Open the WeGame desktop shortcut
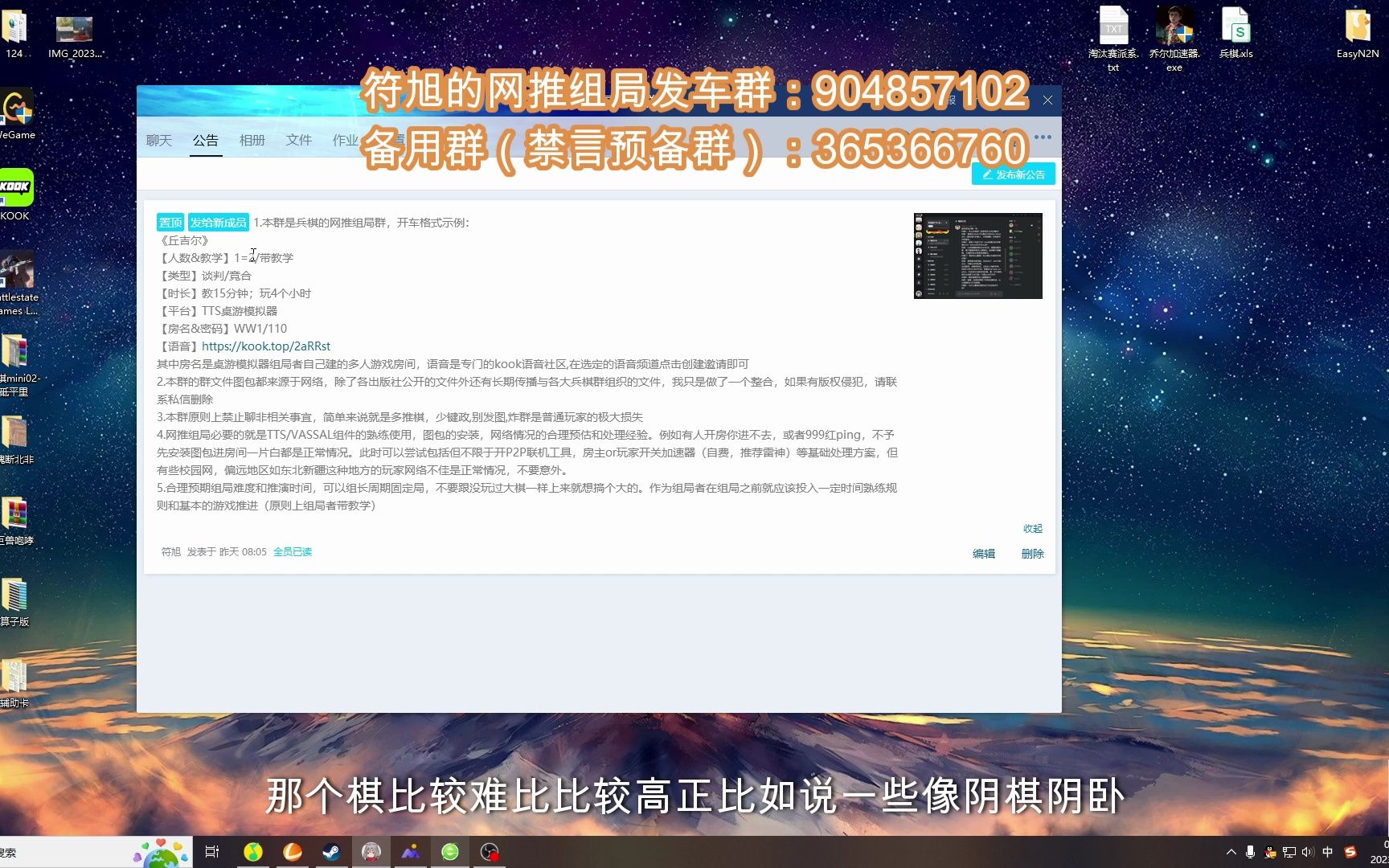1389x868 pixels. [x=16, y=114]
